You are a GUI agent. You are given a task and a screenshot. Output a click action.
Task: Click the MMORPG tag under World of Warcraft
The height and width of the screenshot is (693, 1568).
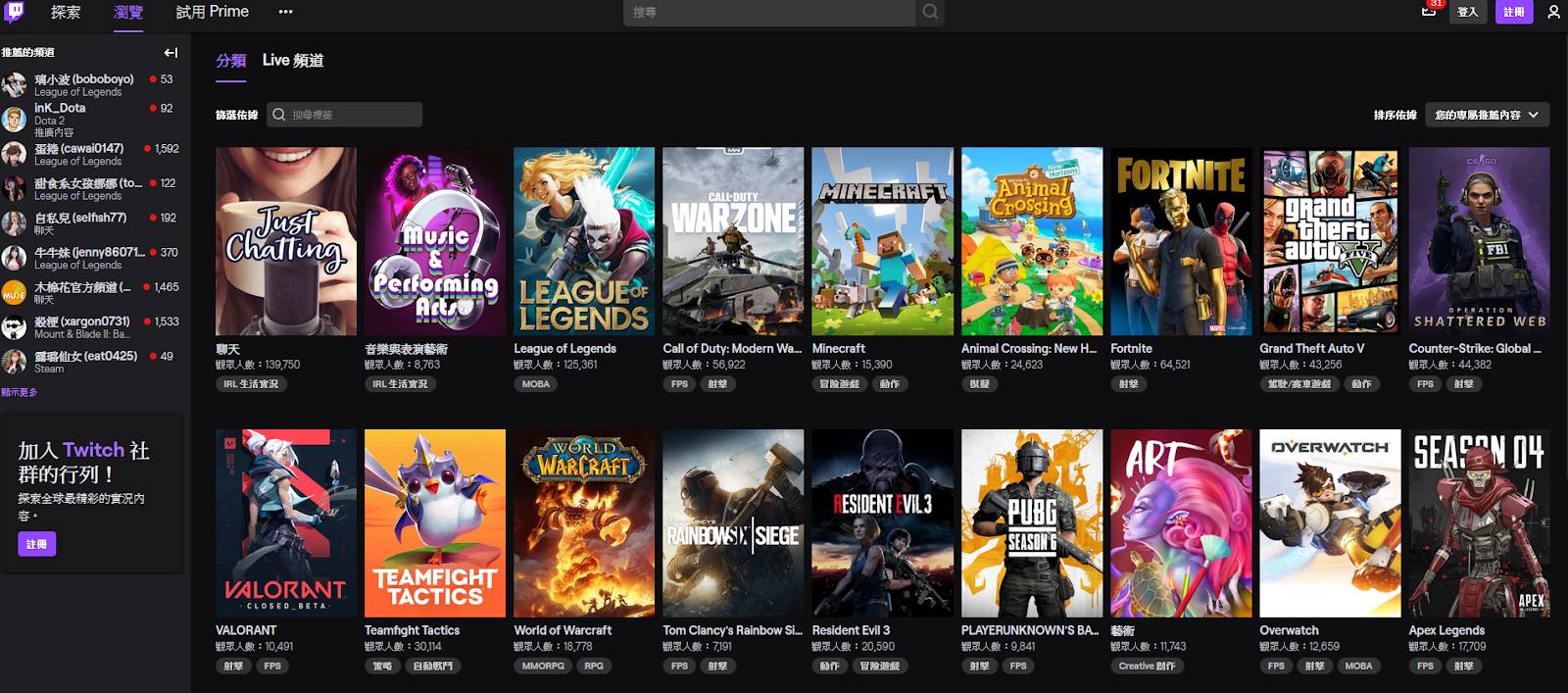[x=543, y=667]
